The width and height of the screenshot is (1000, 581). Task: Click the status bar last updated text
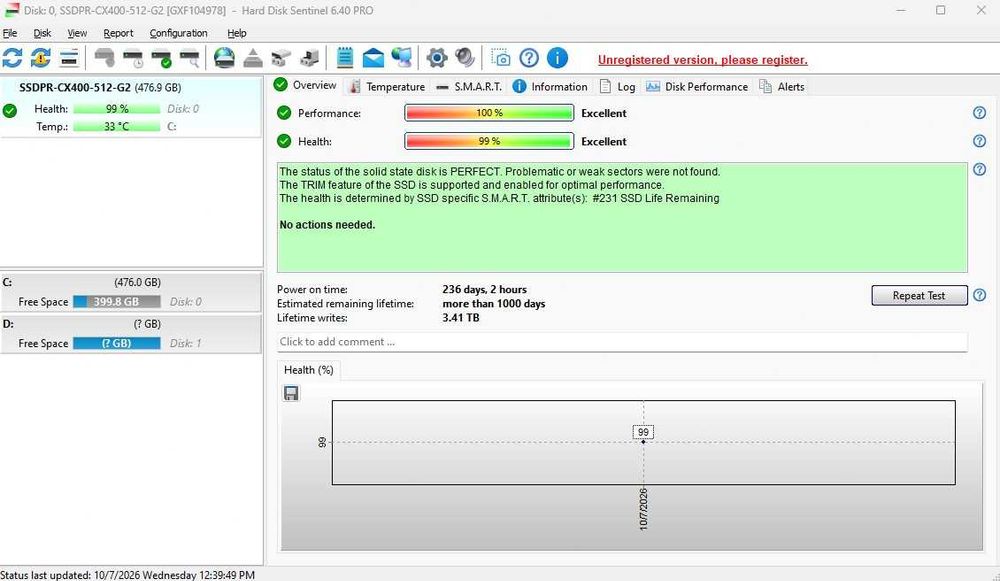128,575
